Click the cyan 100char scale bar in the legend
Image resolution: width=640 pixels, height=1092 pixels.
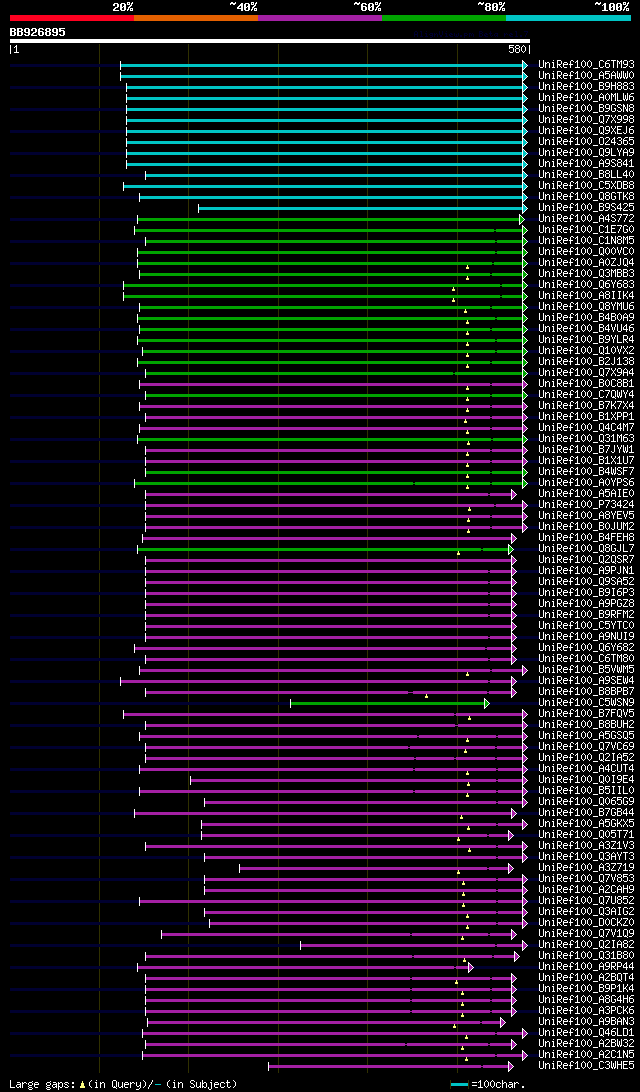click(x=460, y=1085)
